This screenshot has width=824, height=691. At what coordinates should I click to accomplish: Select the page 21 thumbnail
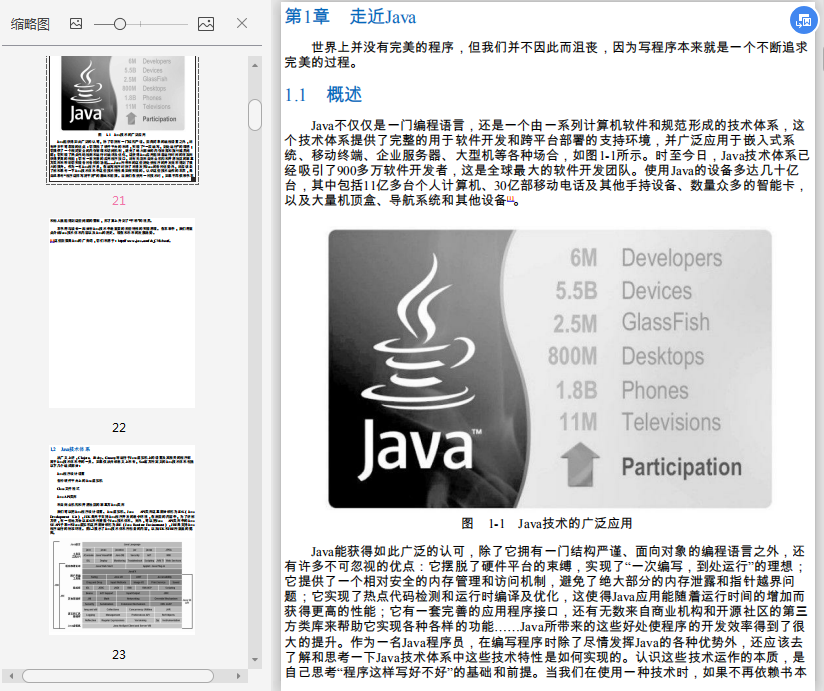pos(122,120)
